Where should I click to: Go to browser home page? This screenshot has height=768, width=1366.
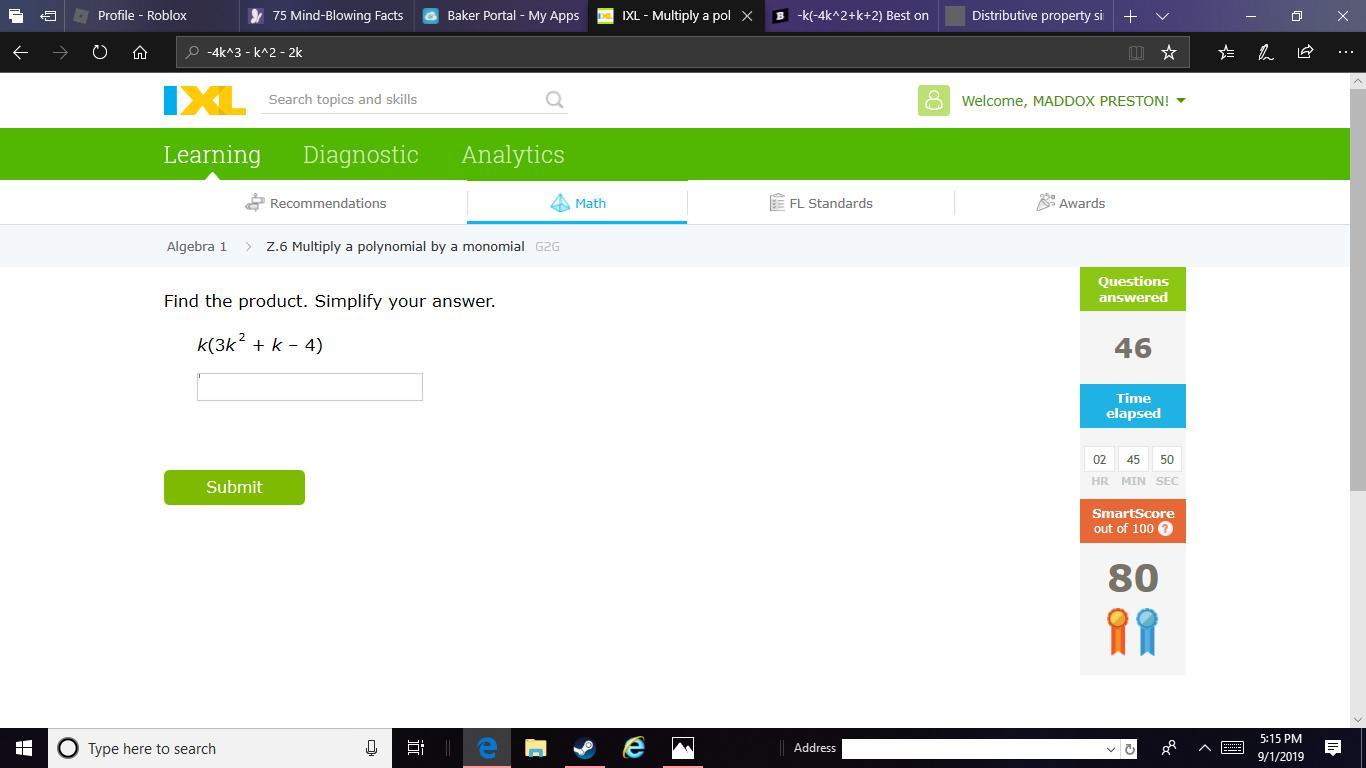[x=140, y=52]
